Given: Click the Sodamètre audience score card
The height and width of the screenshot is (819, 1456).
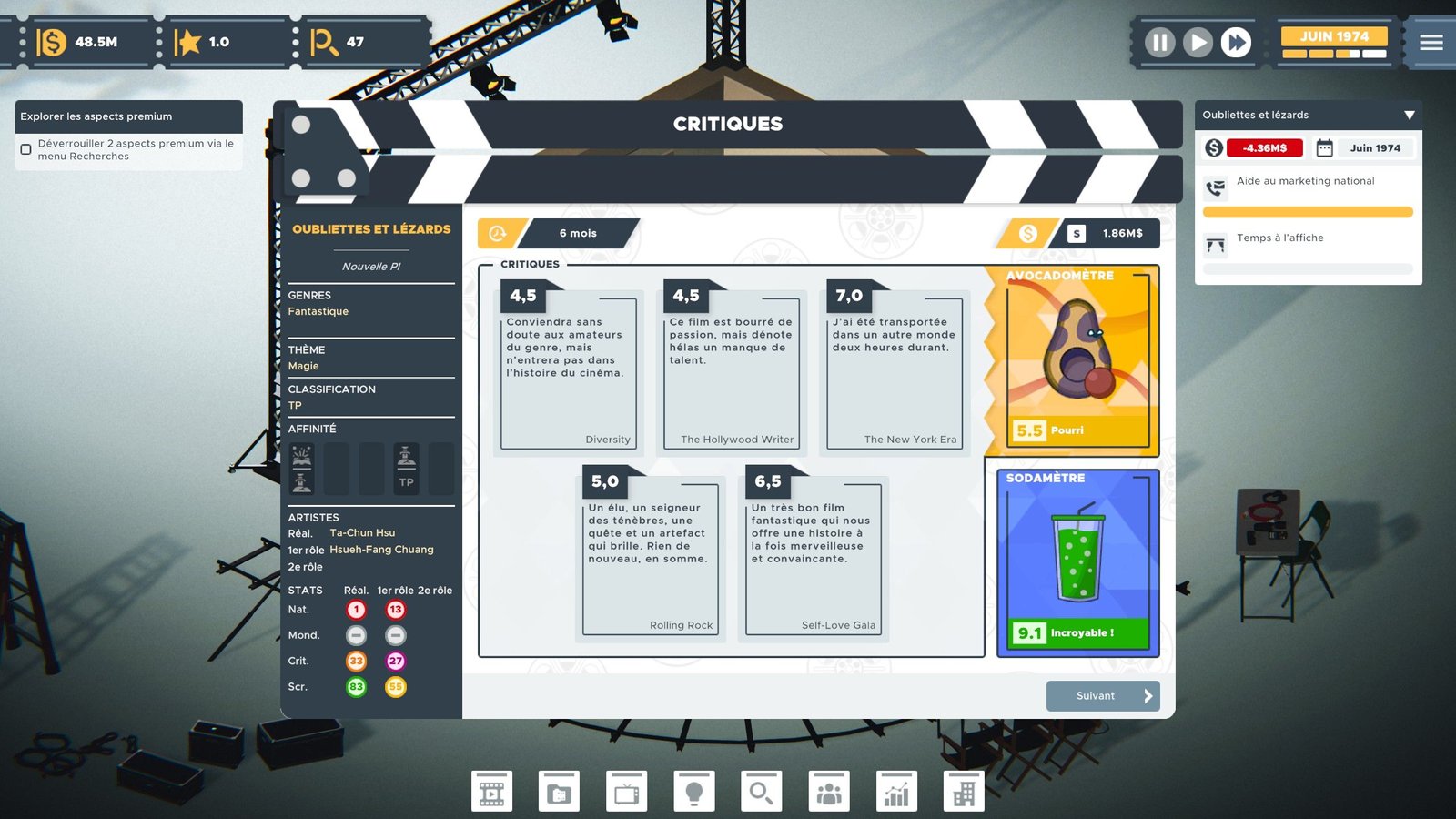Looking at the screenshot, I should click(1077, 562).
